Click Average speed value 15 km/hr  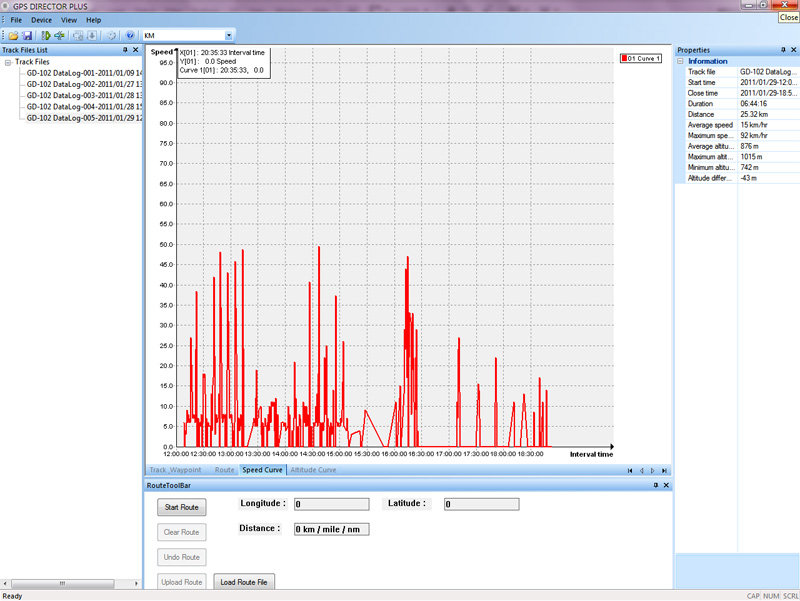(754, 125)
